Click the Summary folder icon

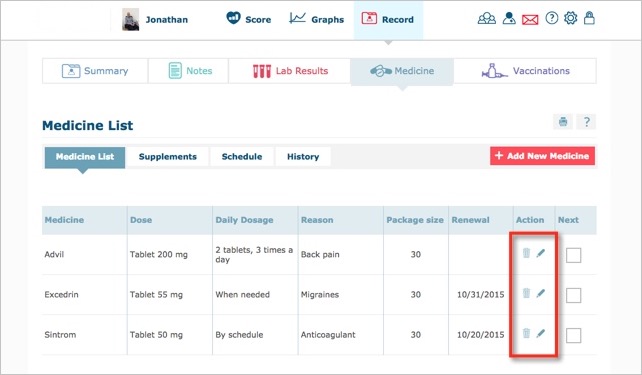tap(71, 71)
